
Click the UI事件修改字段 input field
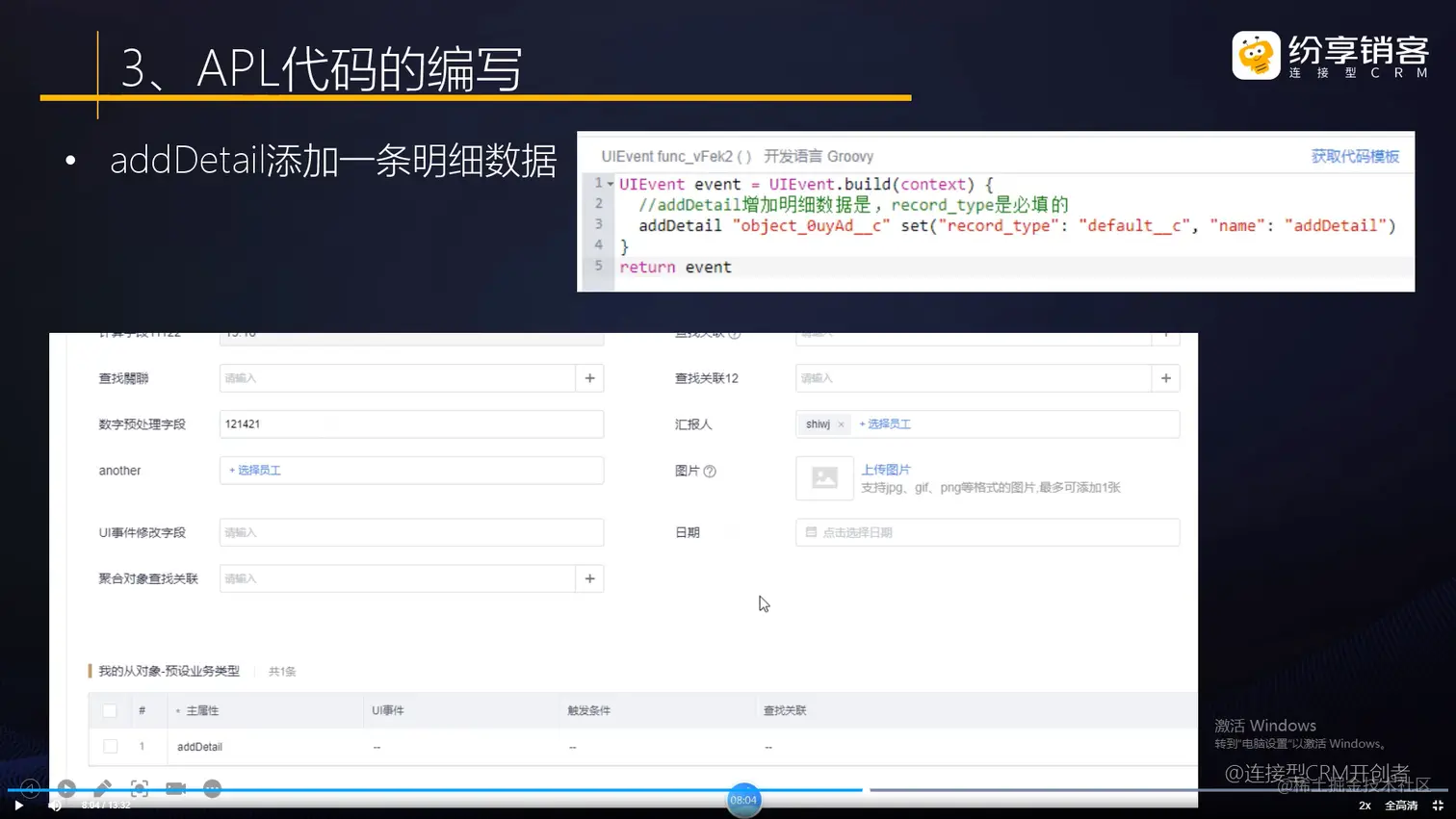pyautogui.click(x=411, y=532)
